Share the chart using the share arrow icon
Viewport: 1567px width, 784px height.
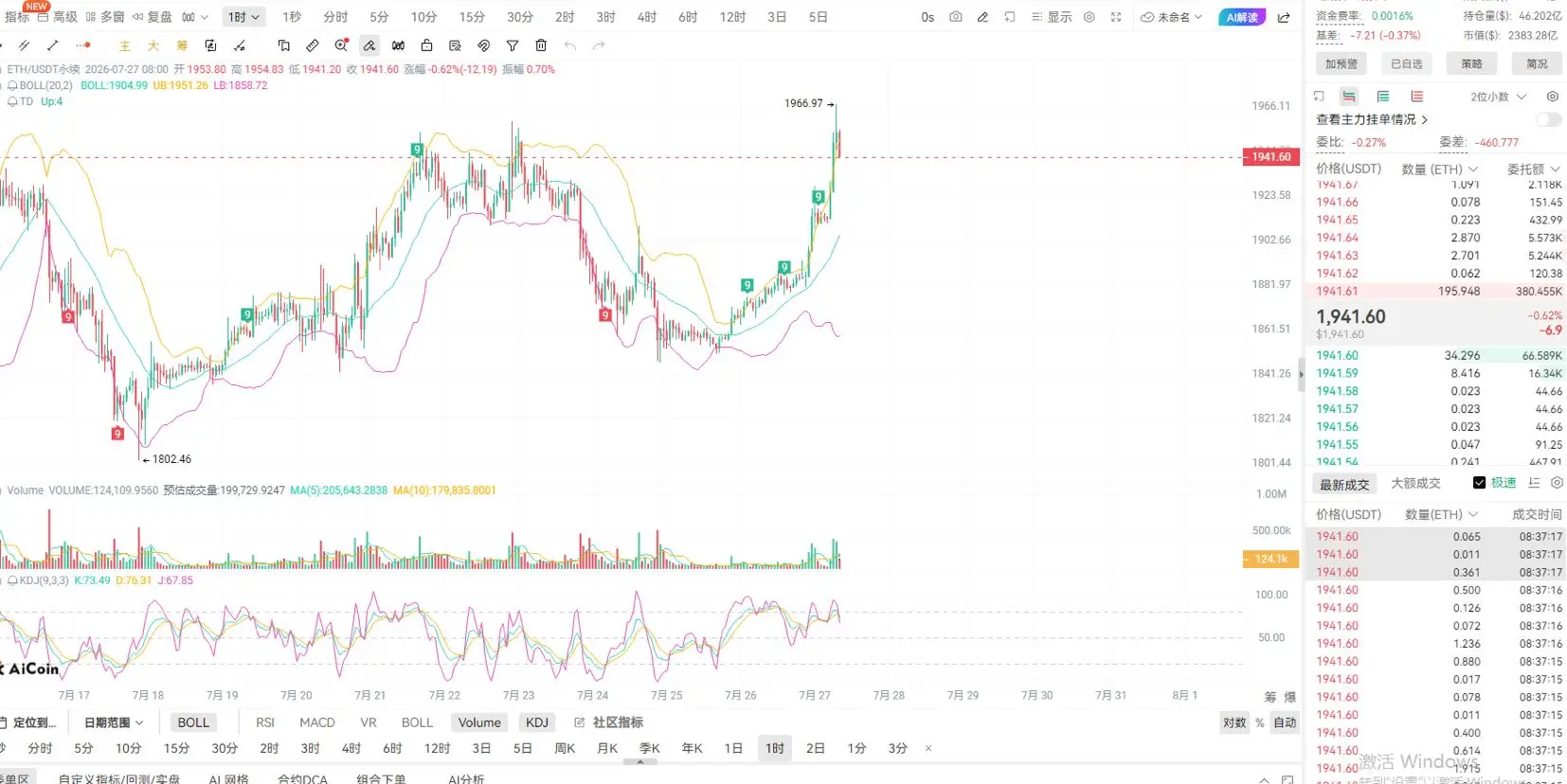click(1284, 17)
